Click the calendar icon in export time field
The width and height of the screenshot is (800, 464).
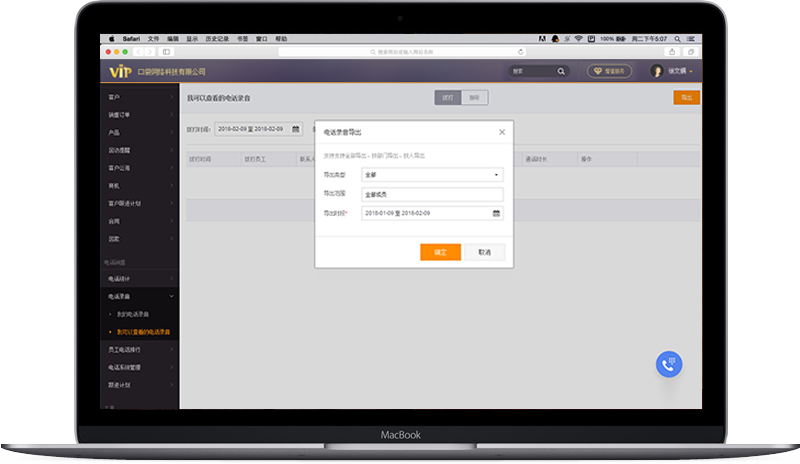tap(496, 213)
